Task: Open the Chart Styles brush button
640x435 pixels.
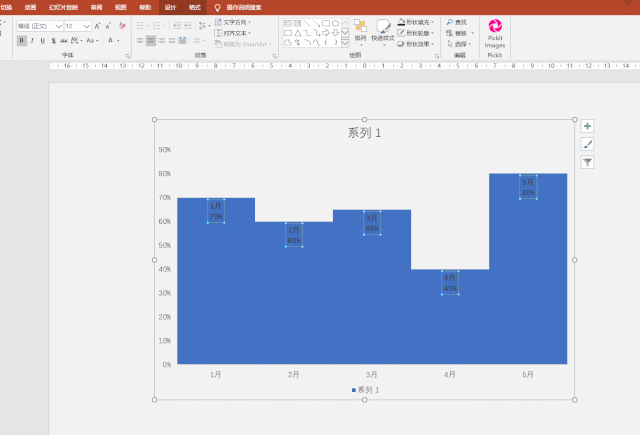Action: coord(587,144)
